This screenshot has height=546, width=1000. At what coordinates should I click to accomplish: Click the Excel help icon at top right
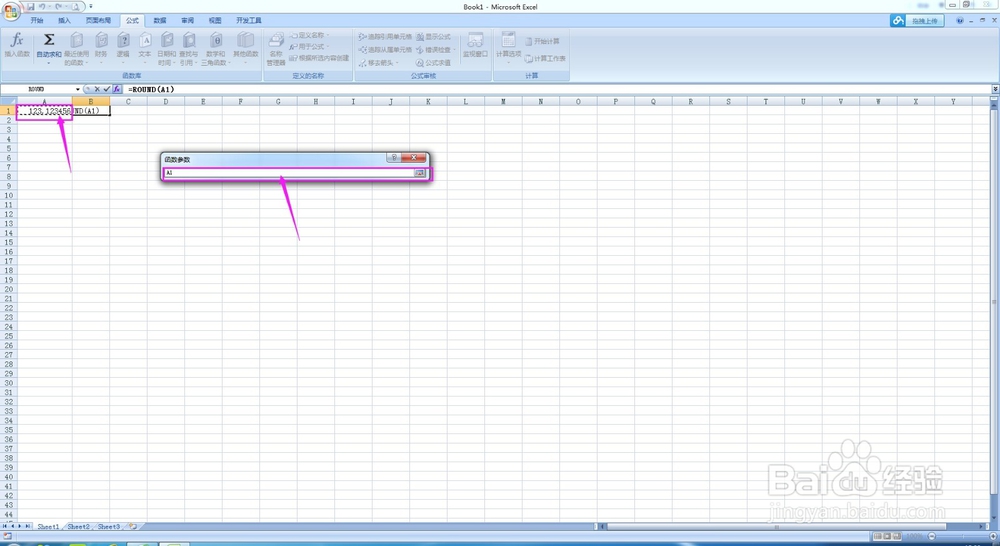click(960, 20)
